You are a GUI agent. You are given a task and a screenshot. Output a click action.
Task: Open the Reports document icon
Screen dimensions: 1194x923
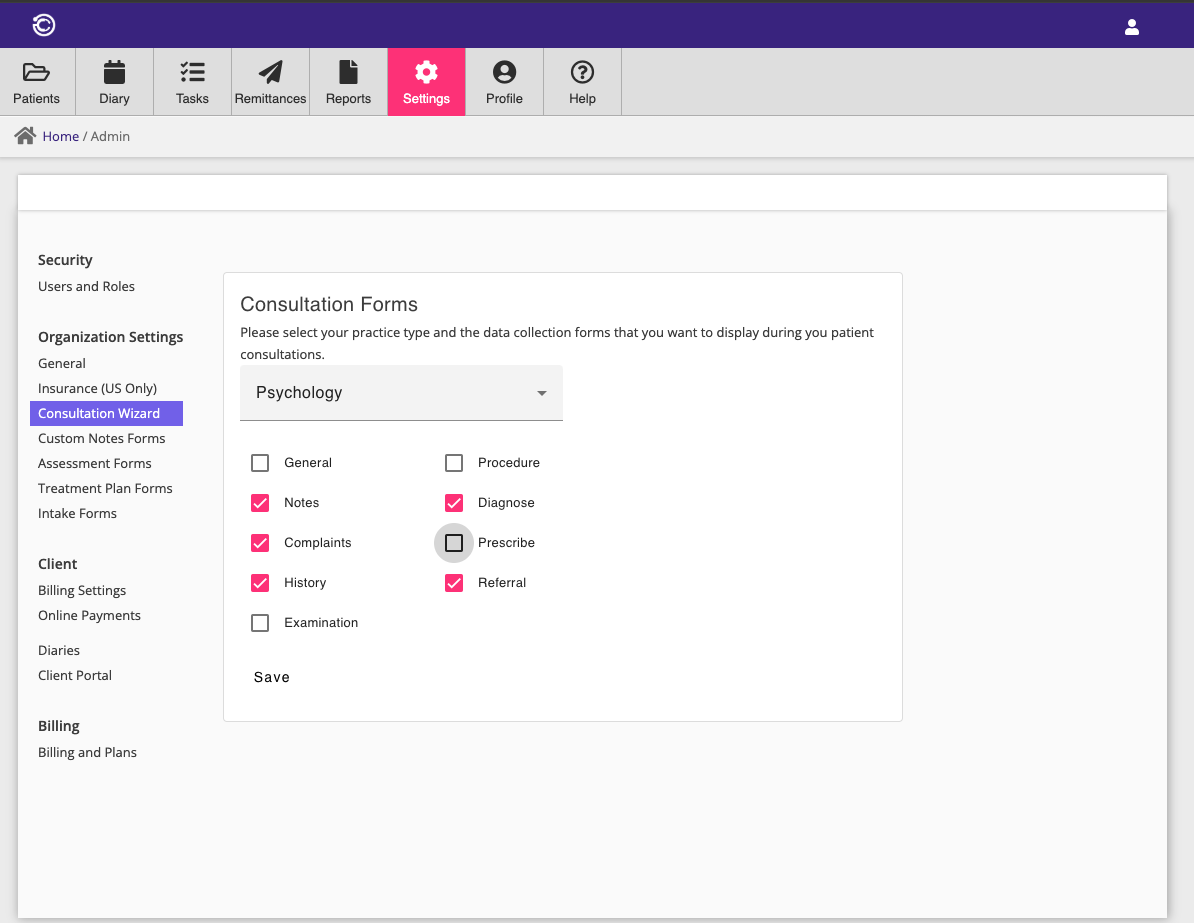[348, 72]
